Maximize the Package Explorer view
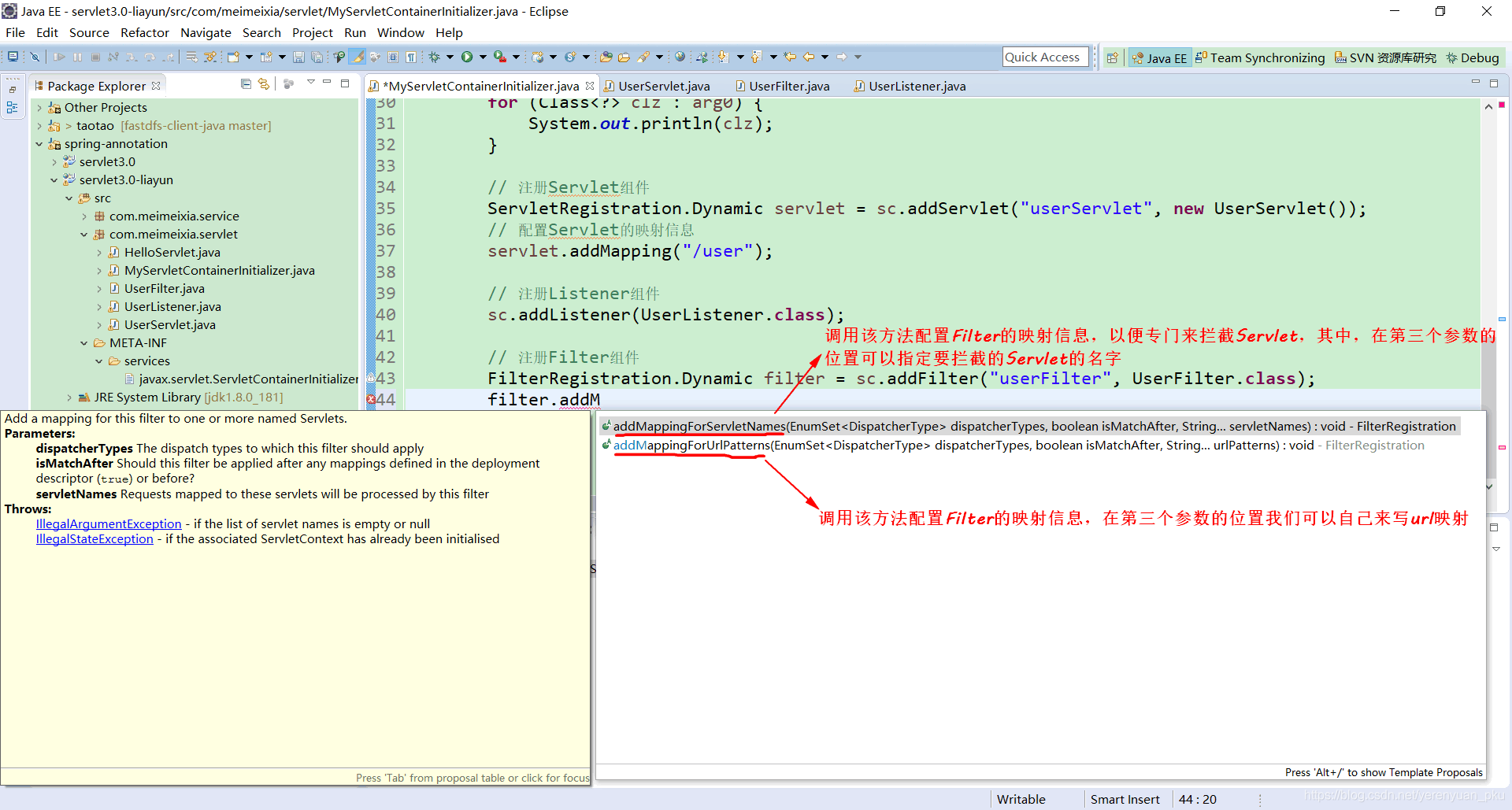 click(x=345, y=83)
